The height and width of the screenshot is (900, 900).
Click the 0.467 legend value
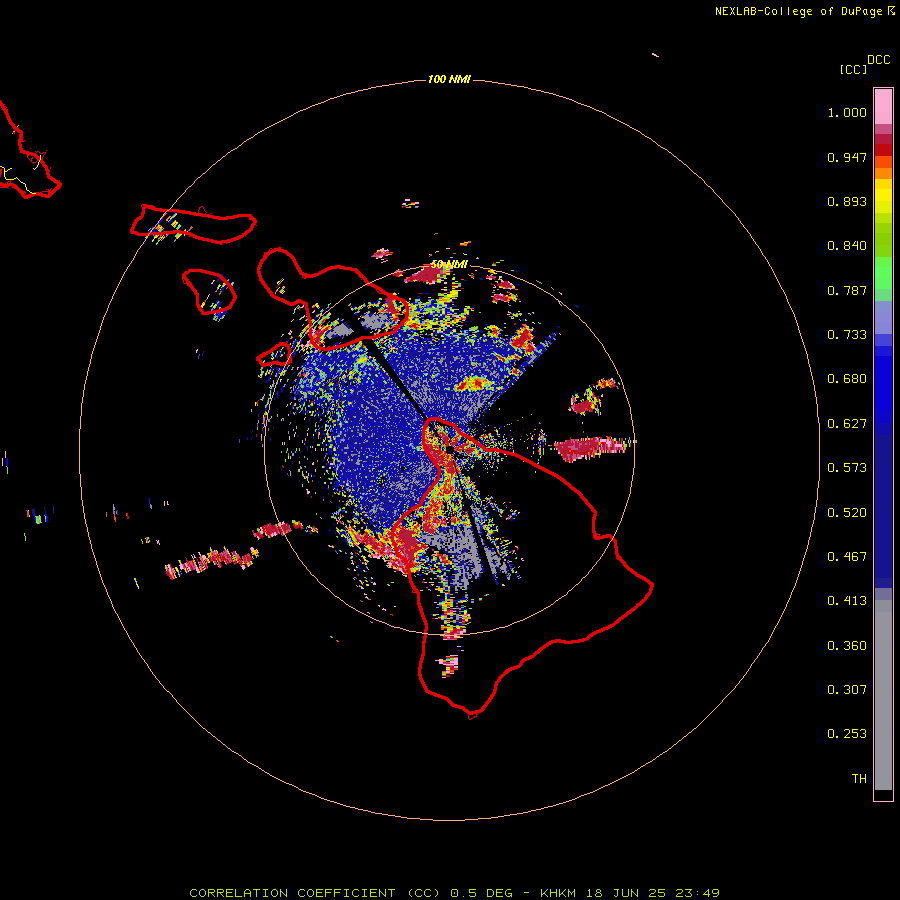(847, 557)
